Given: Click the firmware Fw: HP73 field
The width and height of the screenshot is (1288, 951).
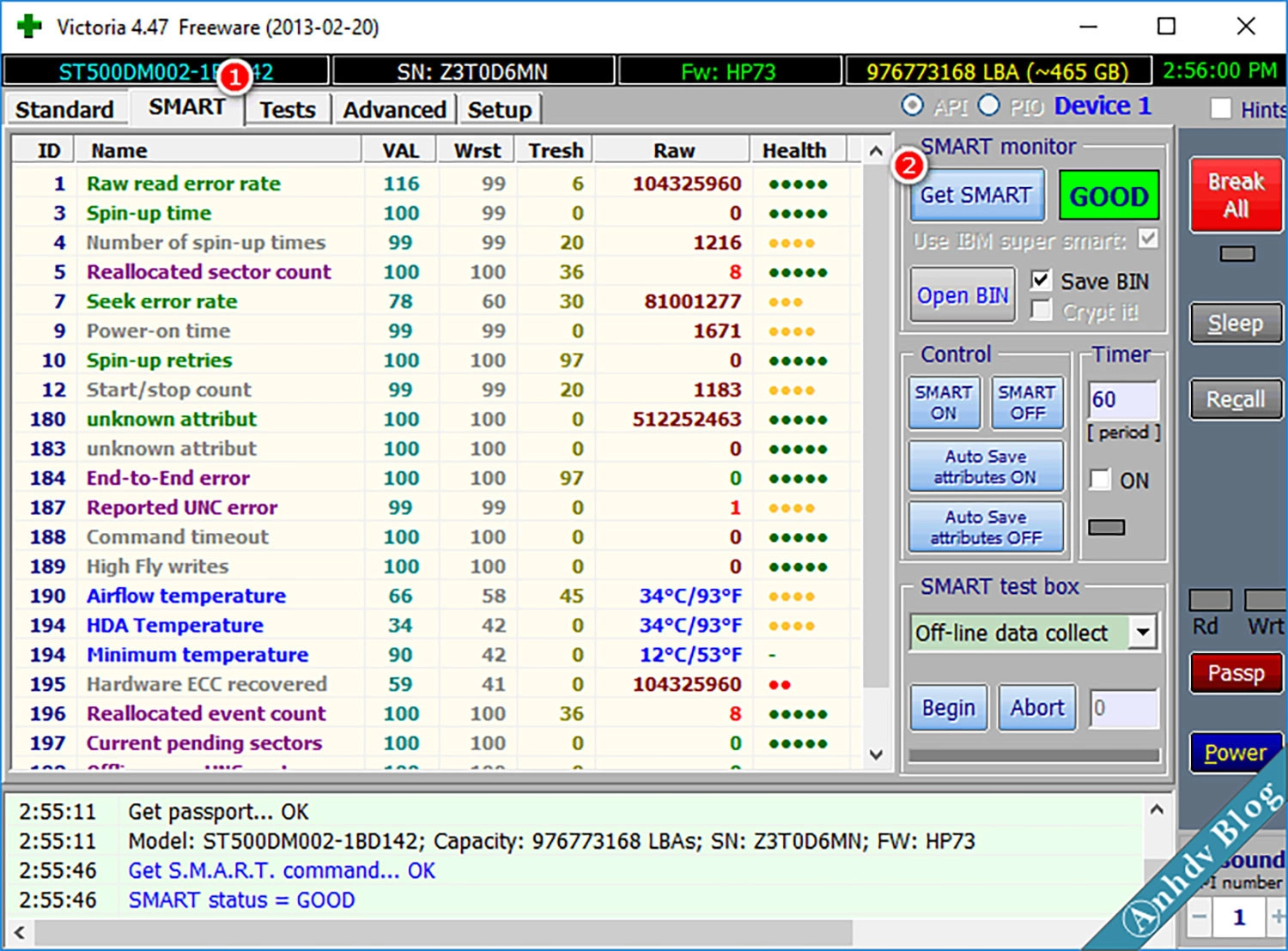Looking at the screenshot, I should coord(729,71).
